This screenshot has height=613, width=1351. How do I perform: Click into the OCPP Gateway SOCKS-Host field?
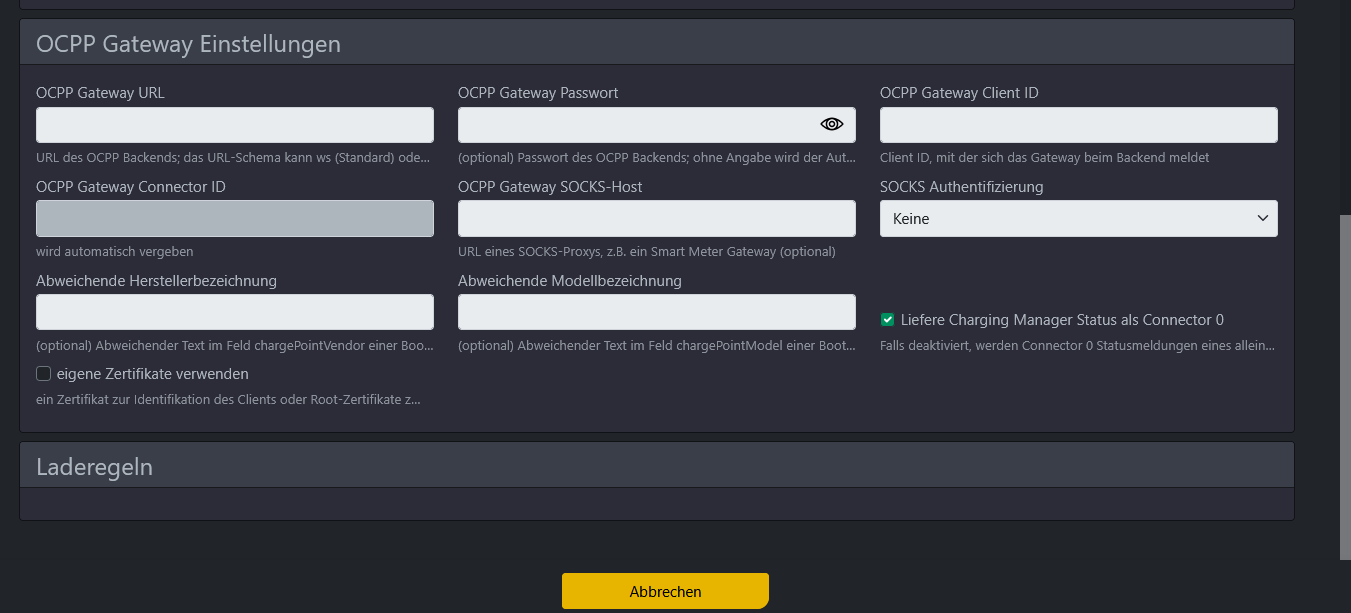[656, 219]
